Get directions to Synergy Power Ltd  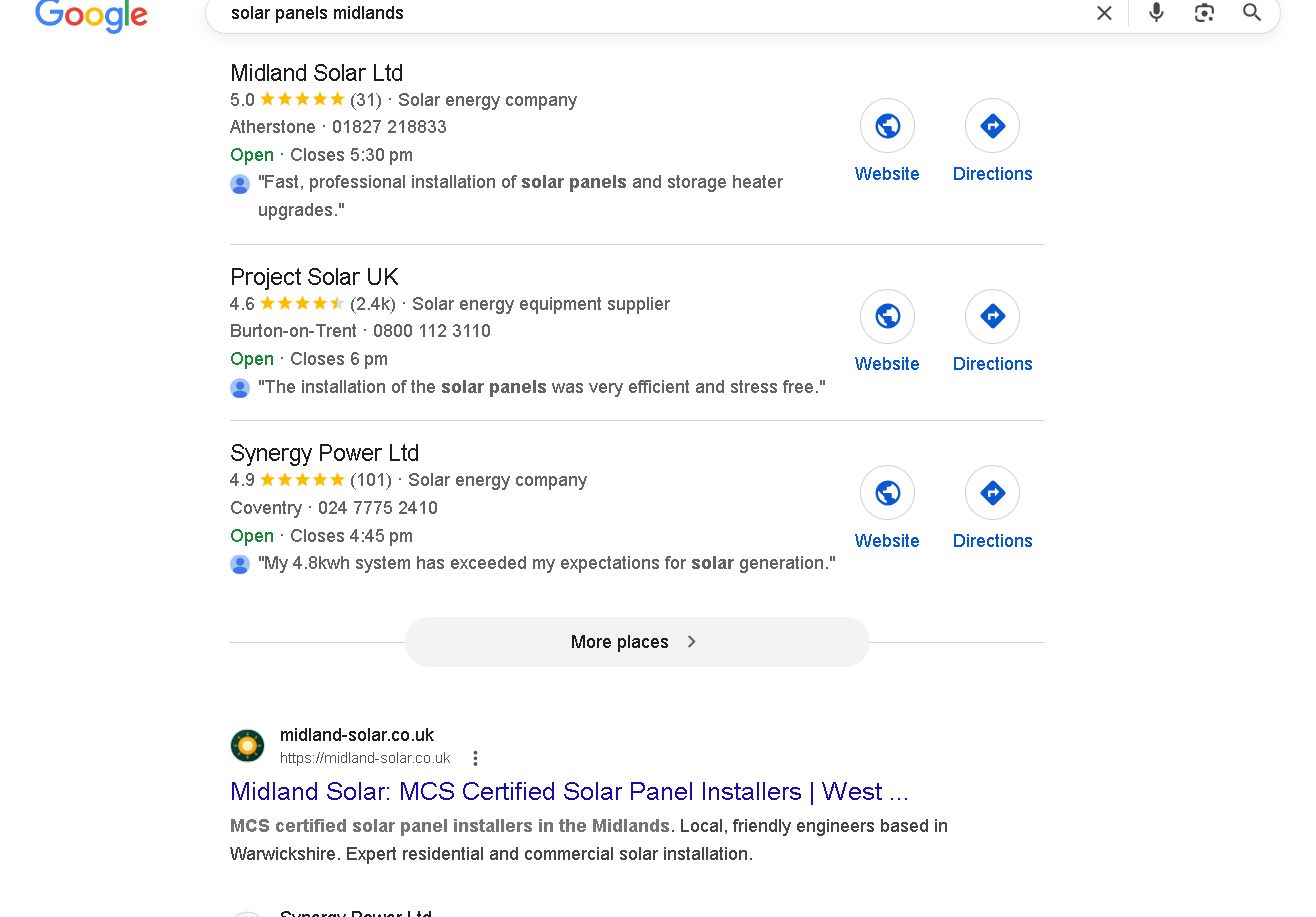[992, 493]
